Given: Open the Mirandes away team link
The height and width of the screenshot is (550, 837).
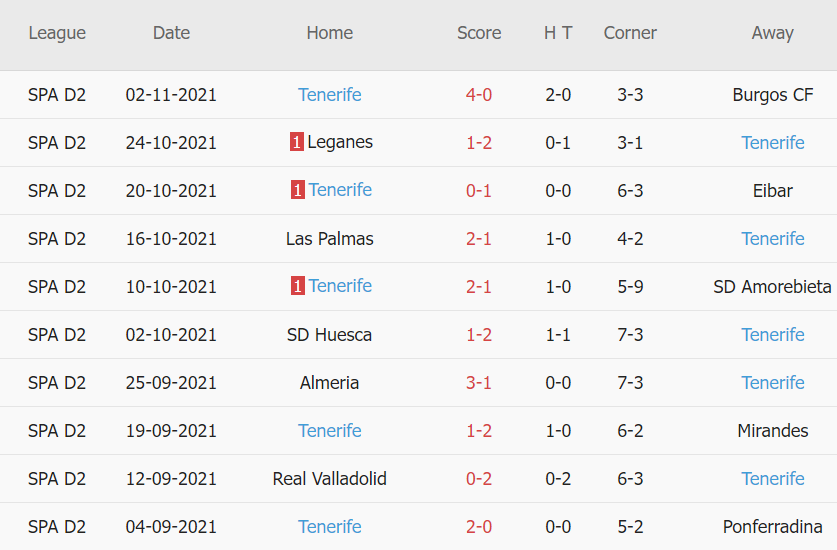Looking at the screenshot, I should pos(772,431).
